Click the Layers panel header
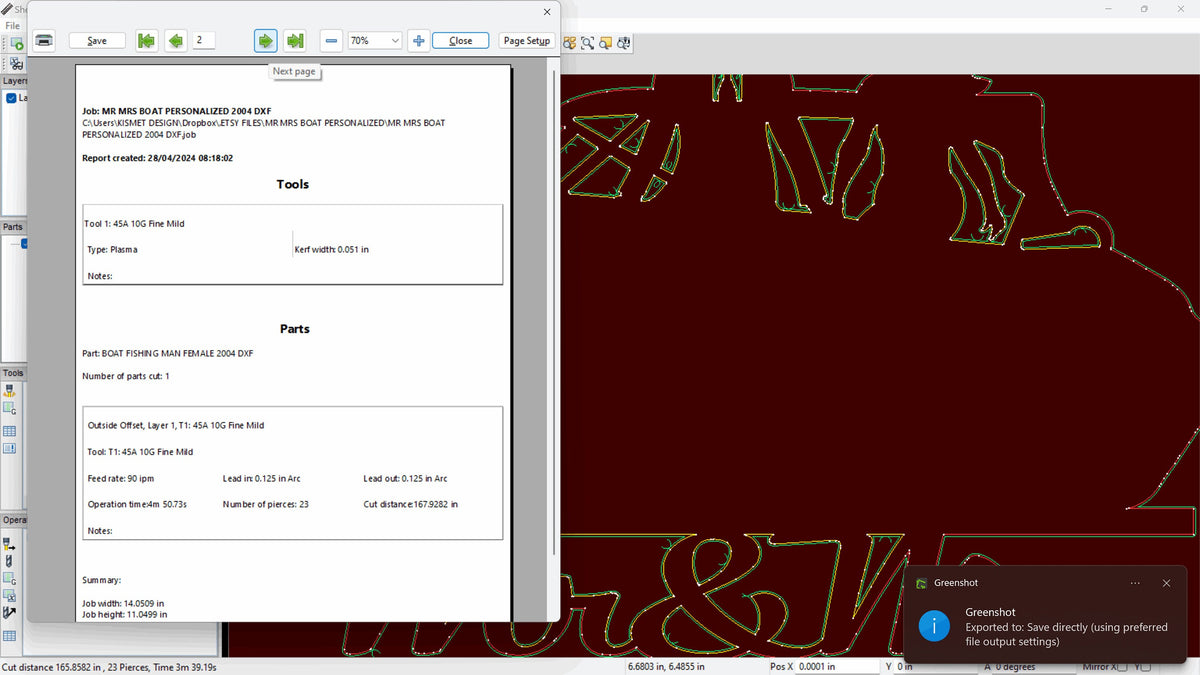This screenshot has width=1200, height=675. [14, 81]
